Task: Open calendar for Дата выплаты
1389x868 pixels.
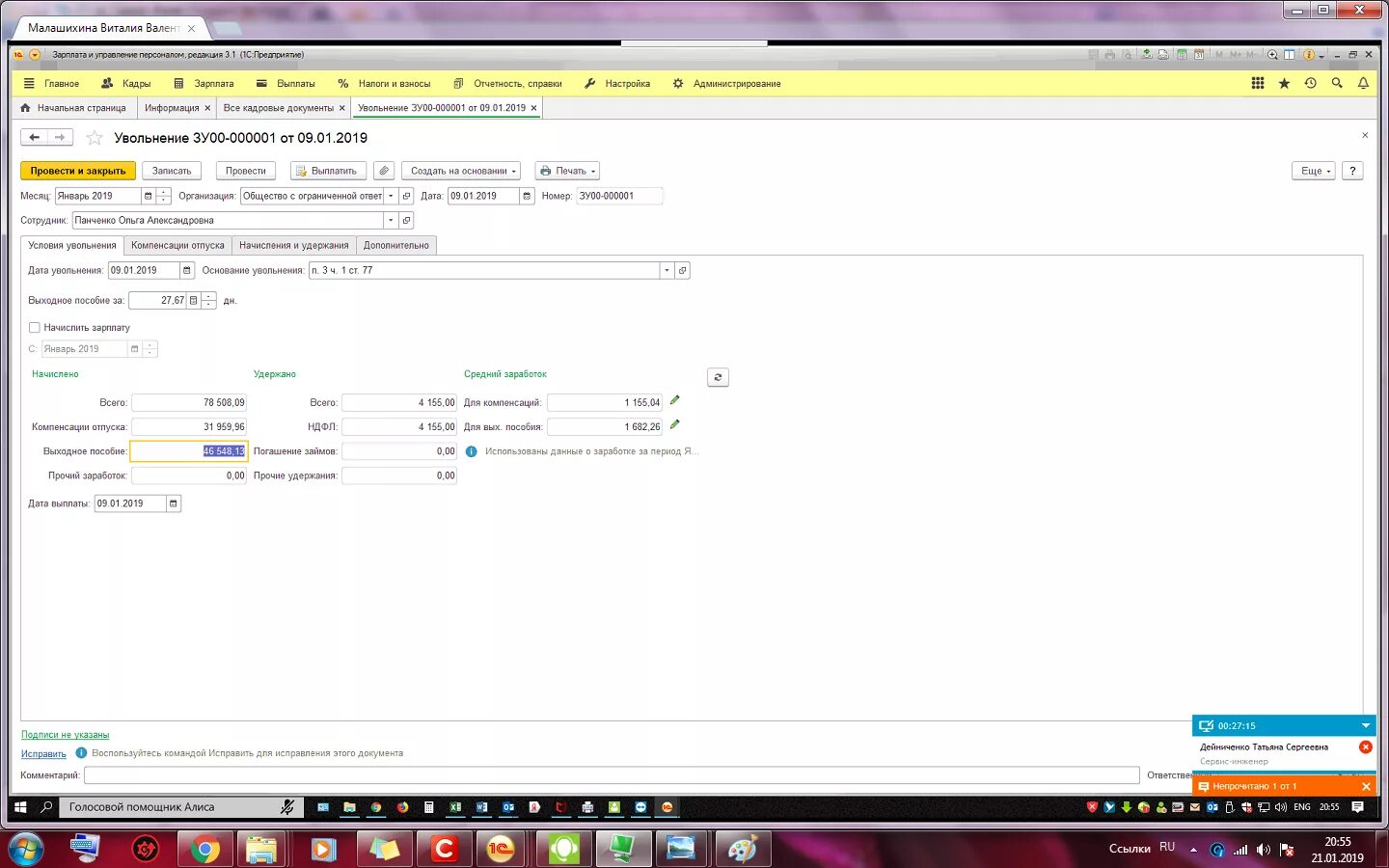Action: pyautogui.click(x=174, y=503)
